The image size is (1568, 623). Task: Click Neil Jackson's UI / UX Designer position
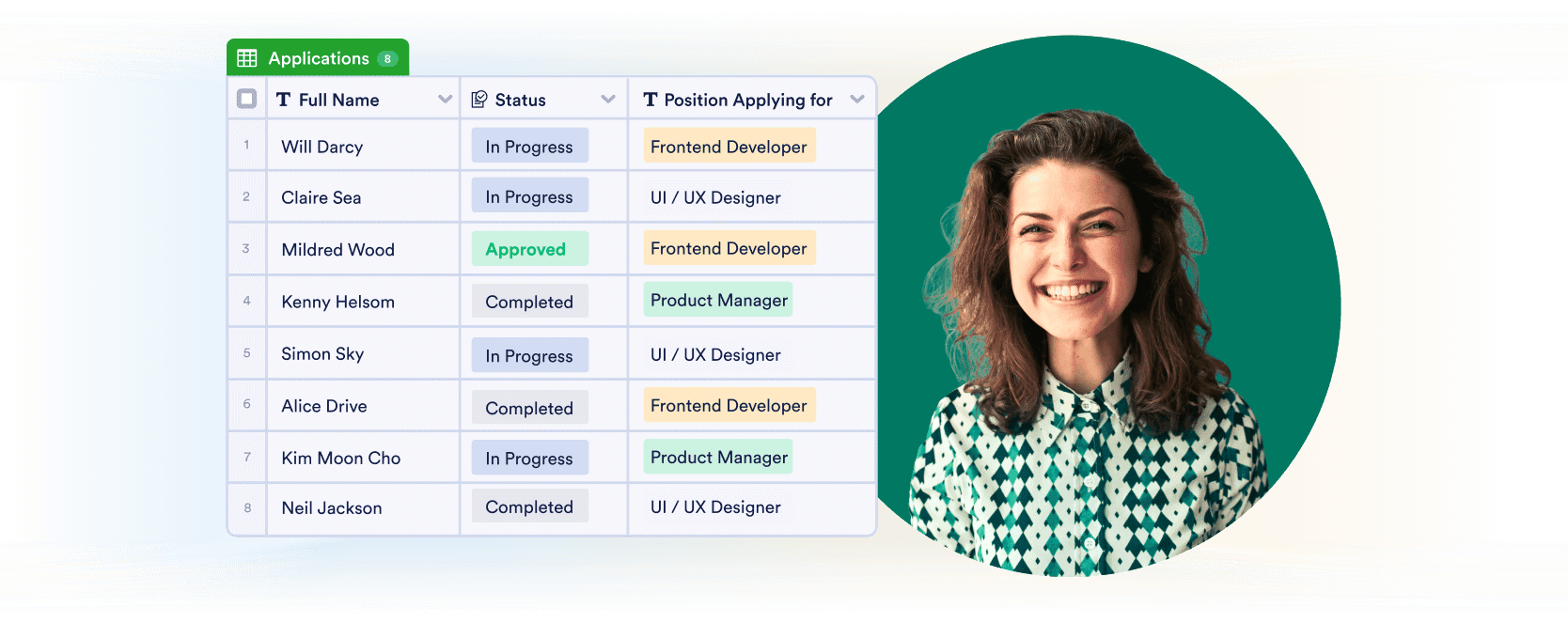(716, 506)
